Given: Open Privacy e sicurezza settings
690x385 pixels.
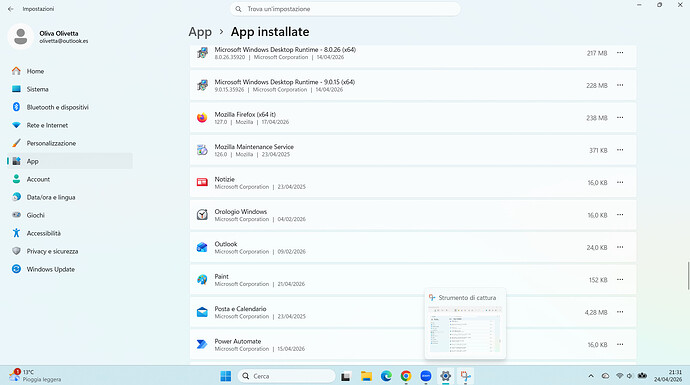Looking at the screenshot, I should coord(70,251).
